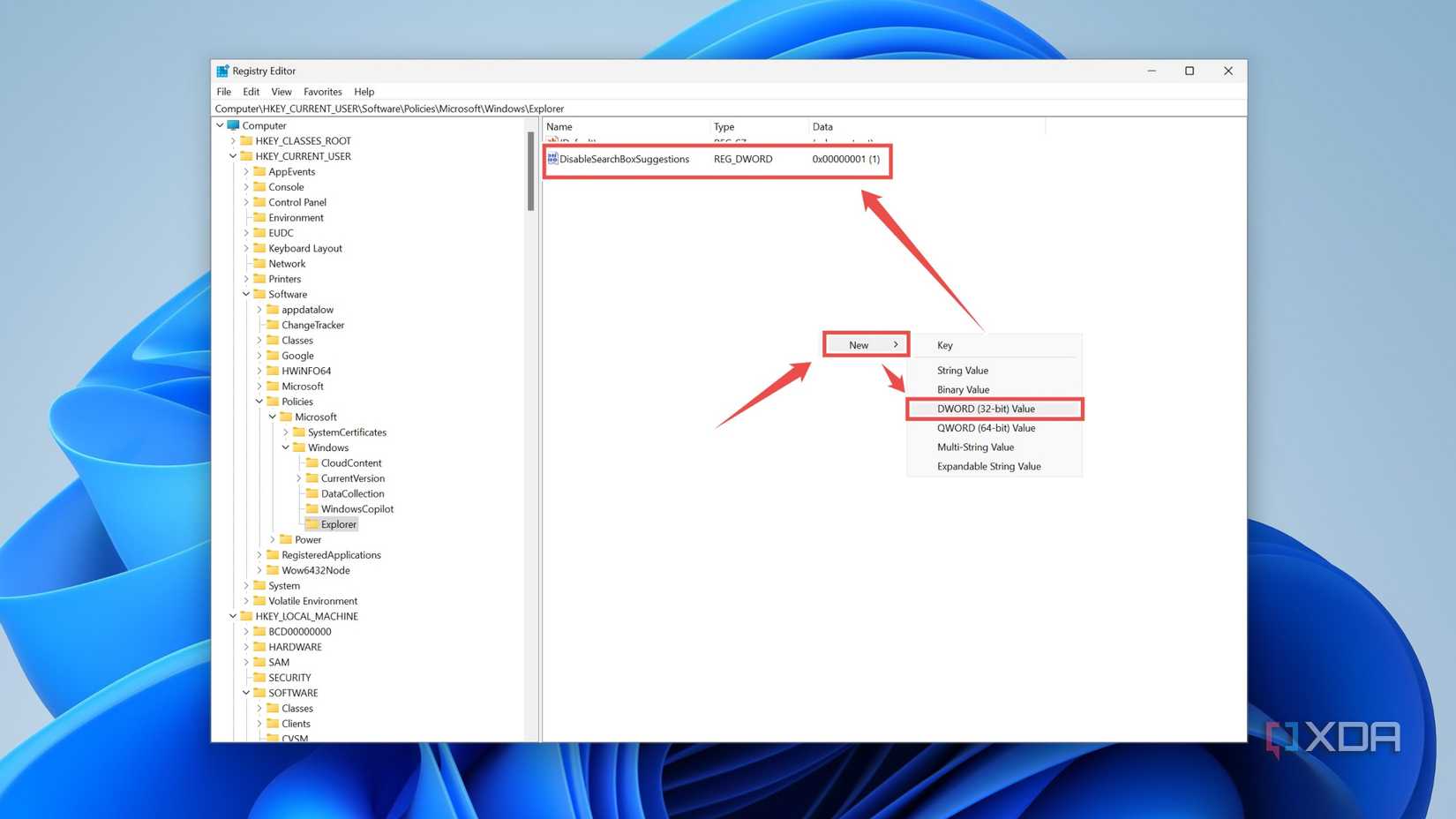The height and width of the screenshot is (819, 1456).
Task: Choose String Value from submenu
Action: point(994,371)
